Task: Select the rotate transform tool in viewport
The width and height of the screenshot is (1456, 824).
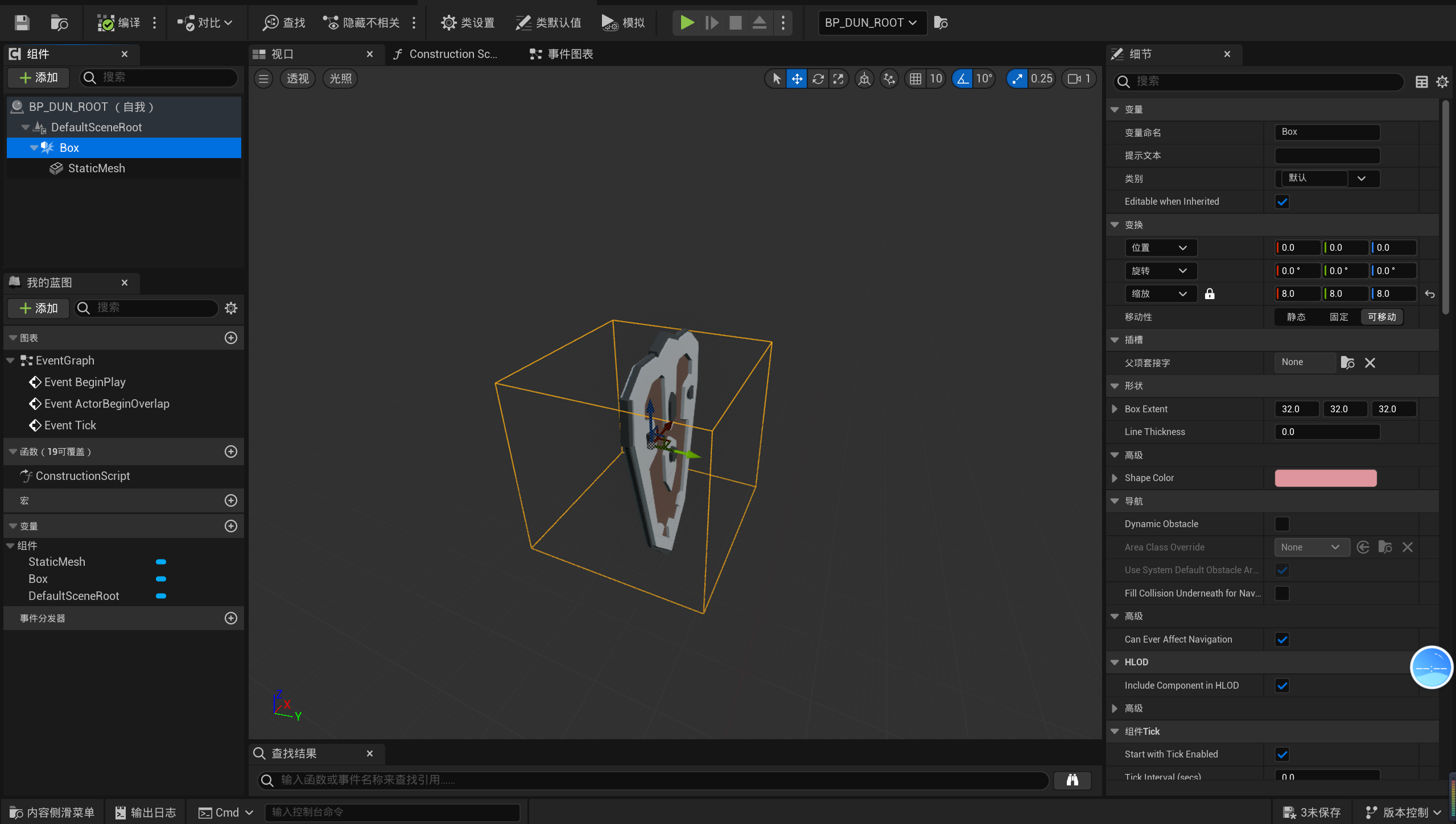Action: pyautogui.click(x=818, y=79)
